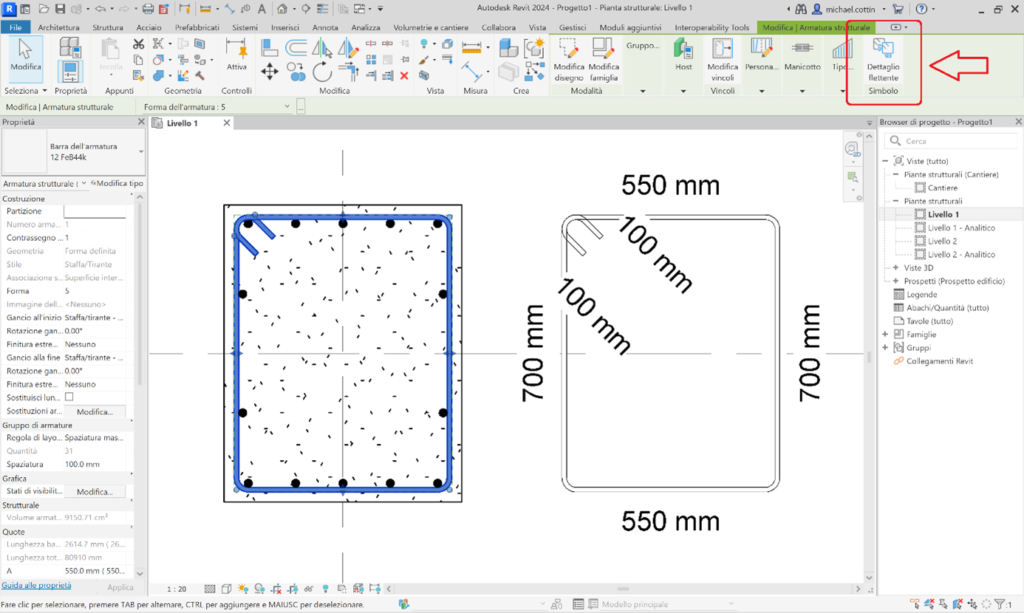Select Cantiere view in browser

[942, 187]
